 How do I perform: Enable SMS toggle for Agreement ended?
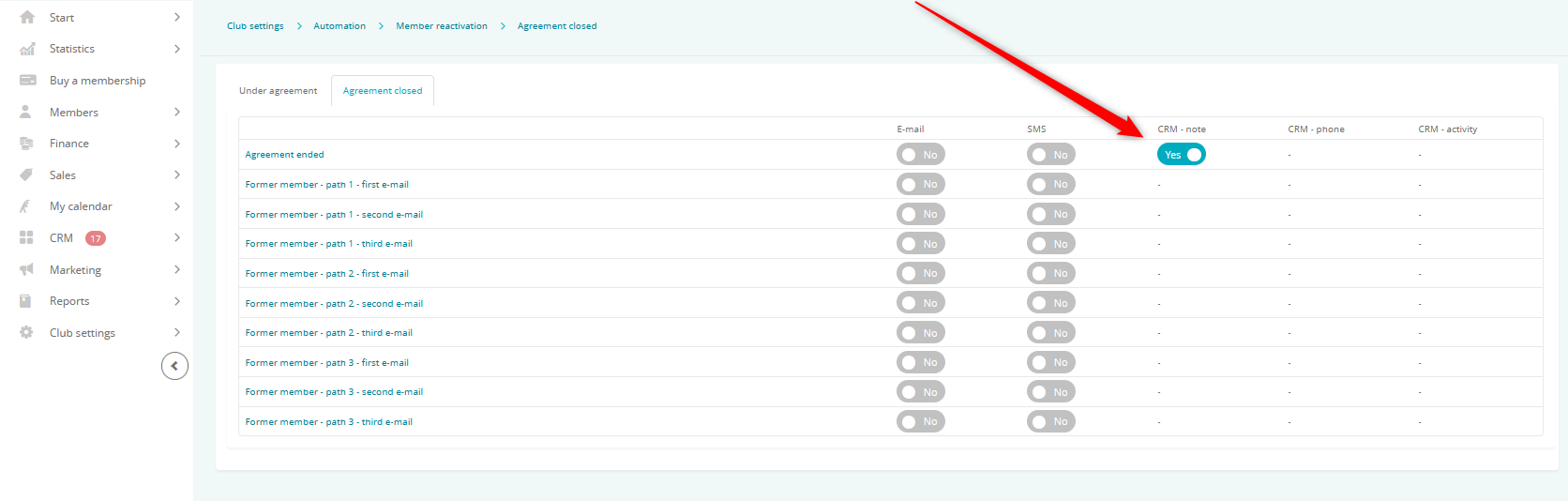click(x=1050, y=155)
